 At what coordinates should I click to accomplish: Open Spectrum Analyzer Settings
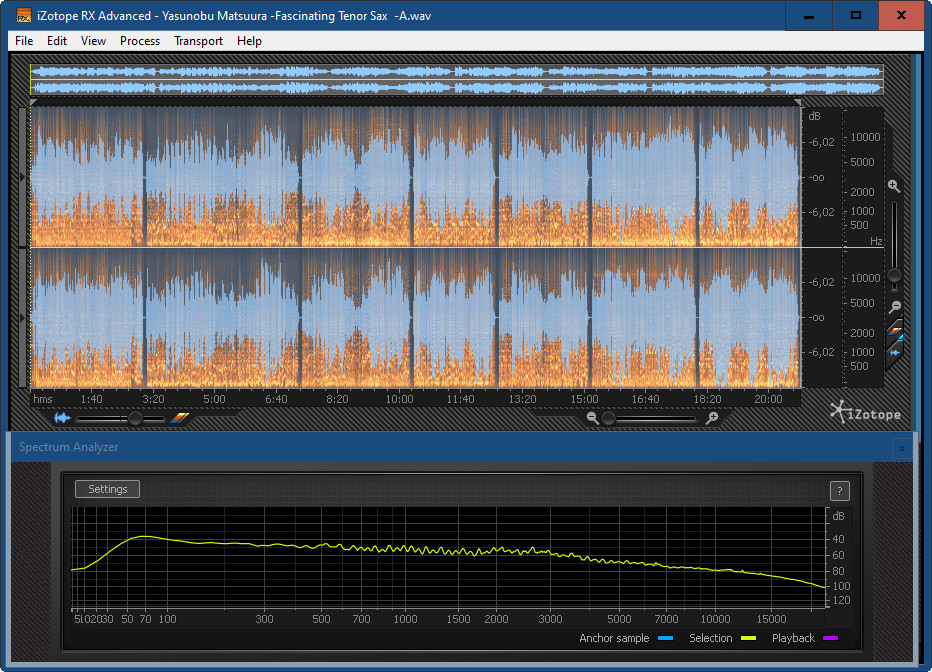point(108,489)
